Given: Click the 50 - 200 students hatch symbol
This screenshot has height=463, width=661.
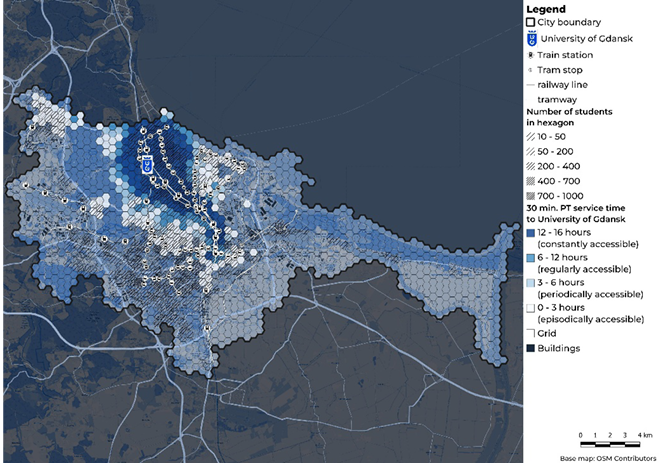Looking at the screenshot, I should click(531, 151).
